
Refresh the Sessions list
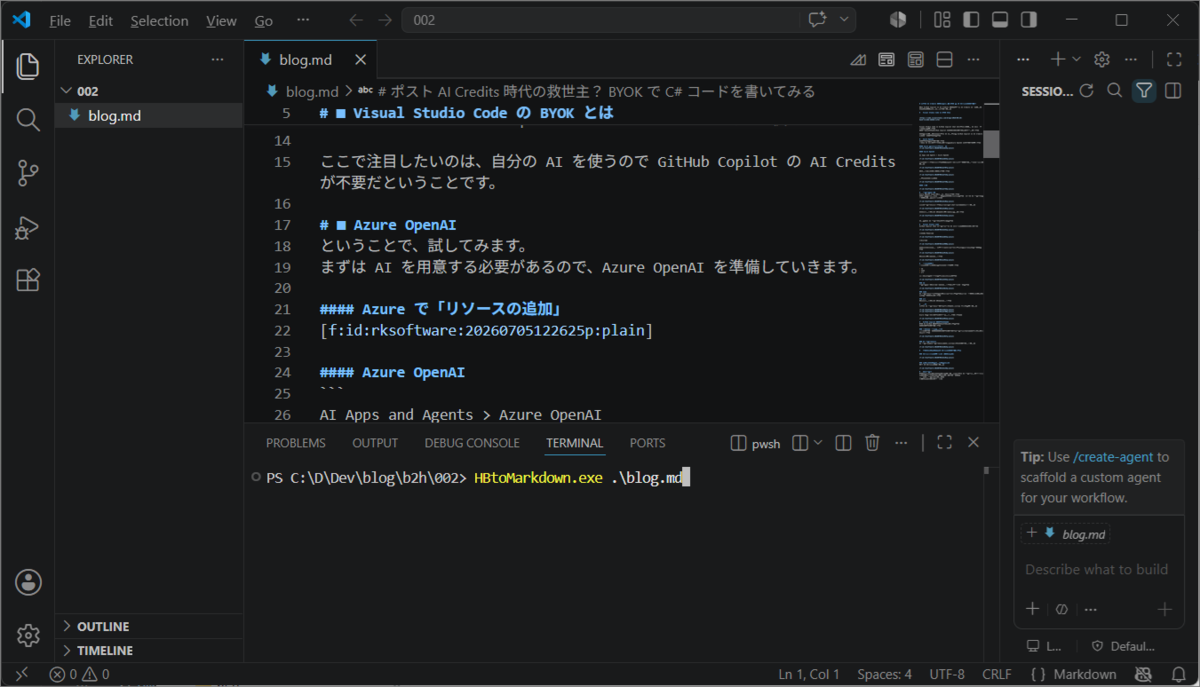(1086, 91)
